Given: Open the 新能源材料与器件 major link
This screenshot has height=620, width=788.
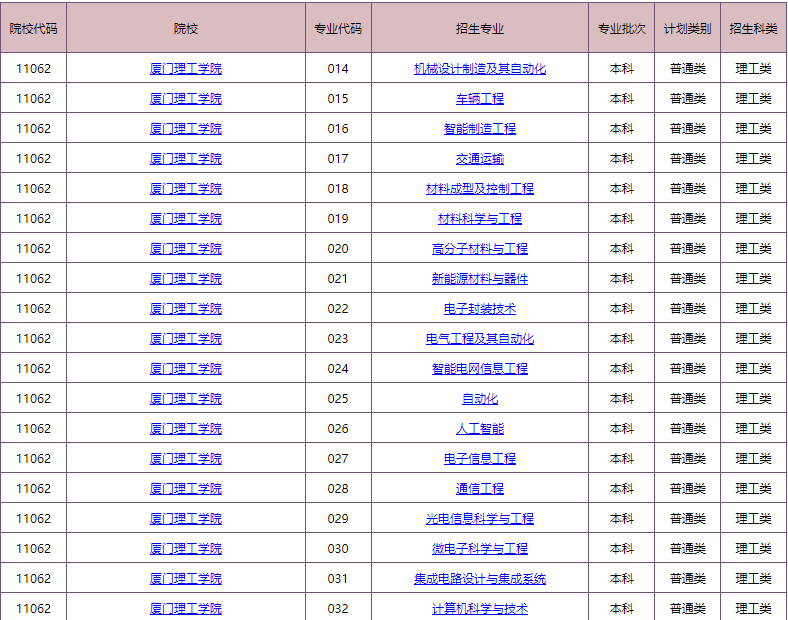Looking at the screenshot, I should tap(479, 279).
